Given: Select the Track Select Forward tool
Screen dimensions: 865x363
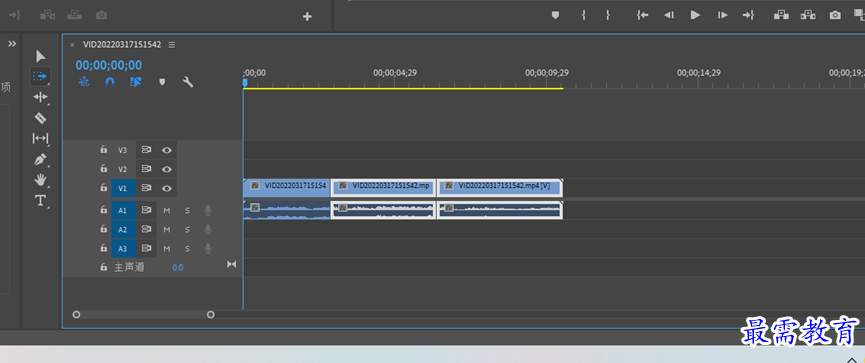Looking at the screenshot, I should click(x=40, y=76).
